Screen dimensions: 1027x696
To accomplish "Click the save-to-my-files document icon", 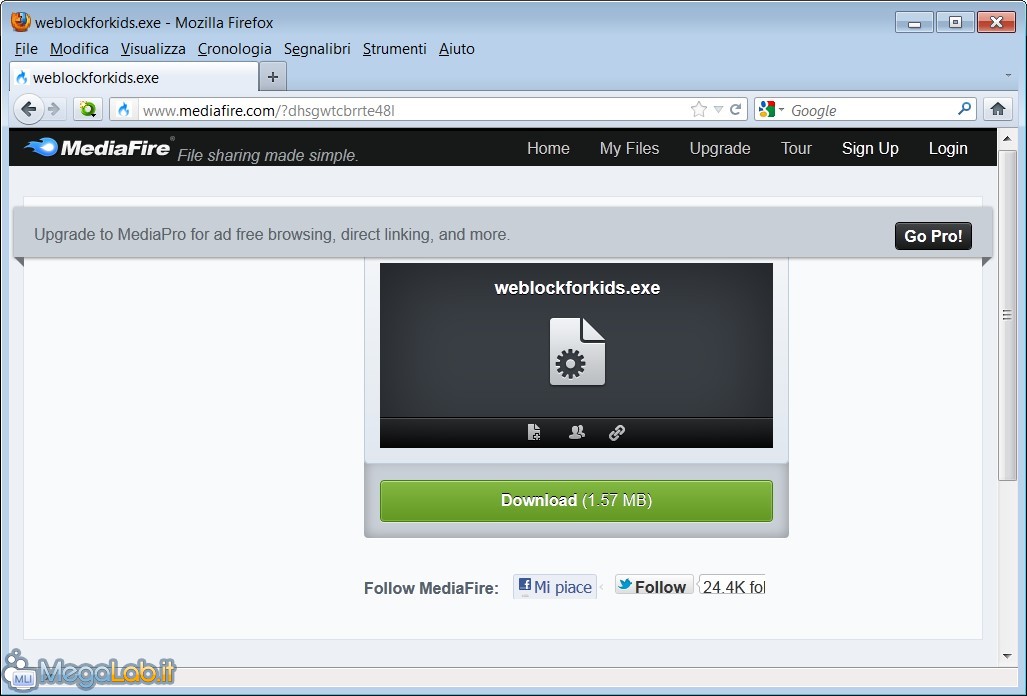I will (534, 432).
